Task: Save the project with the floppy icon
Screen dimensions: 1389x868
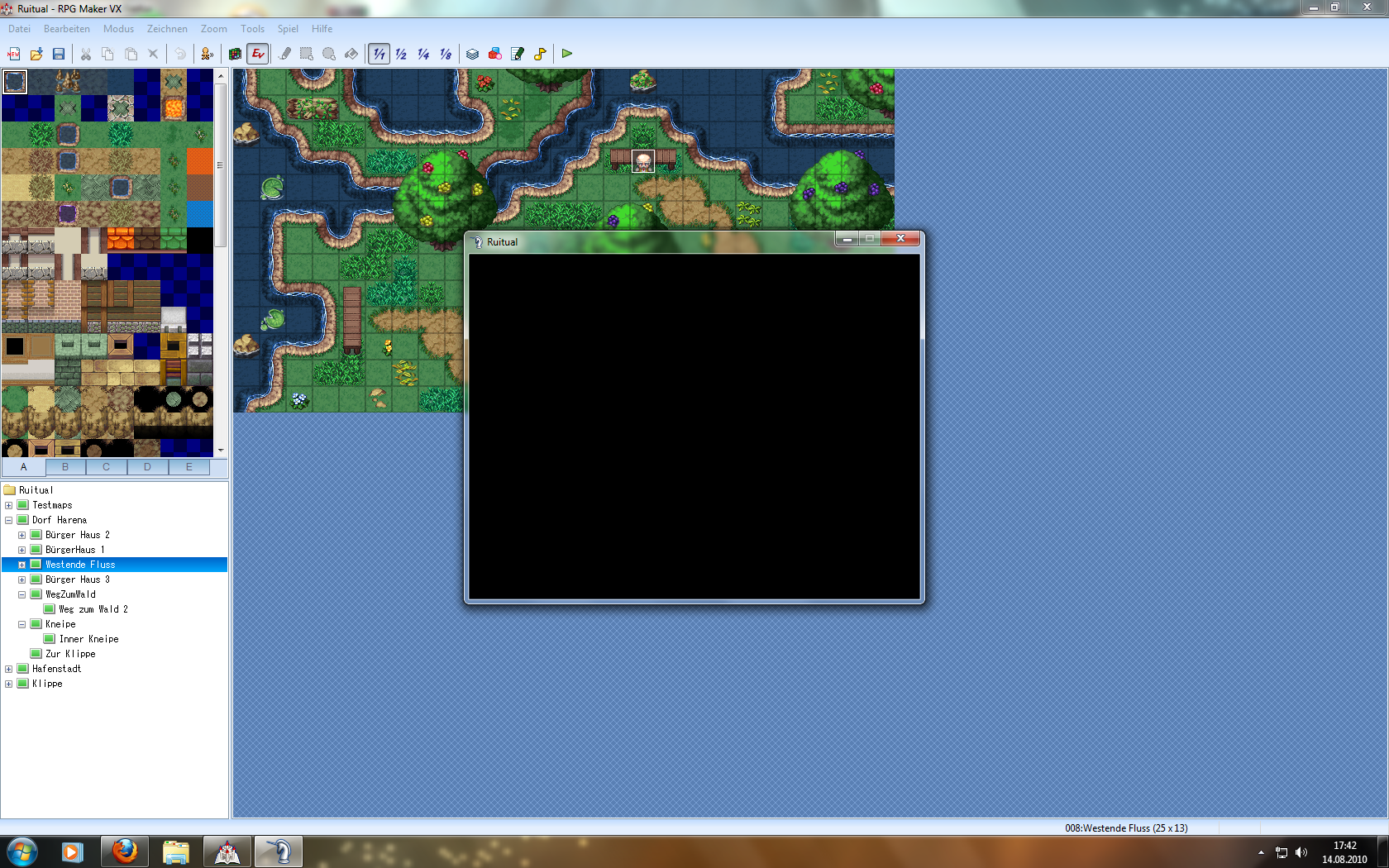Action: click(x=59, y=54)
